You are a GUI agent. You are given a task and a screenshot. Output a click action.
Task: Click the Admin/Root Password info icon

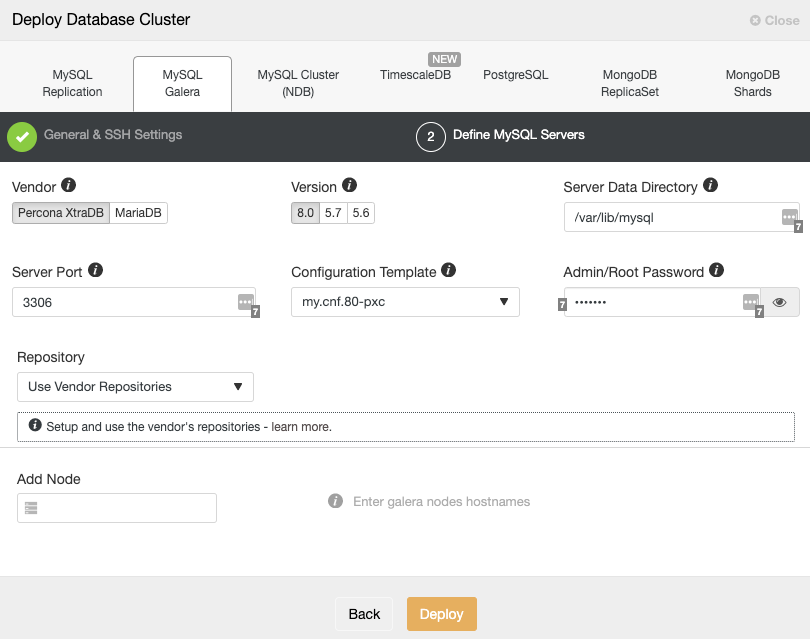(x=716, y=270)
